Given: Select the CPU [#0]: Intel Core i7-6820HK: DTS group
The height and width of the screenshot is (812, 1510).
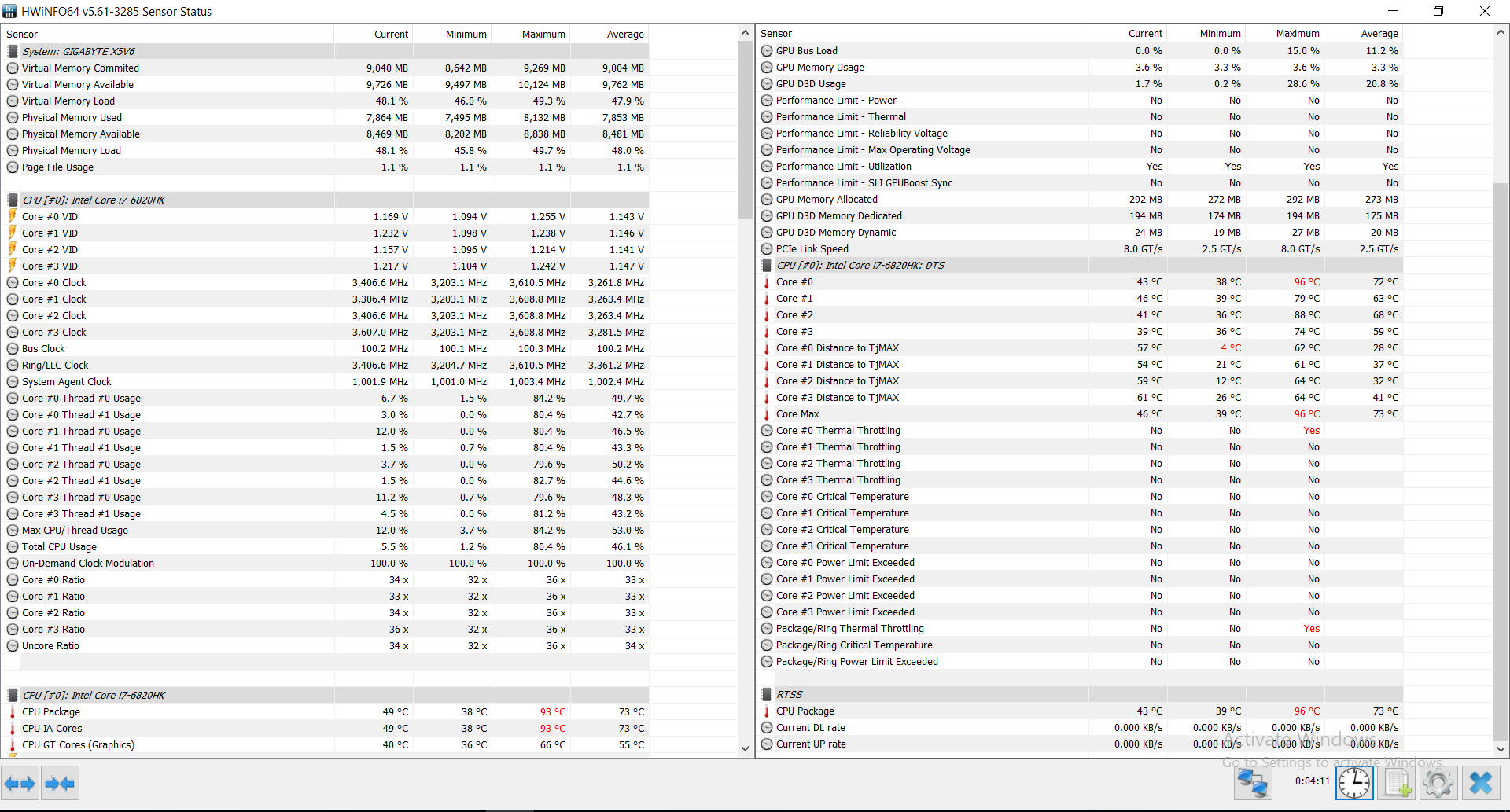Looking at the screenshot, I should [x=1080, y=266].
